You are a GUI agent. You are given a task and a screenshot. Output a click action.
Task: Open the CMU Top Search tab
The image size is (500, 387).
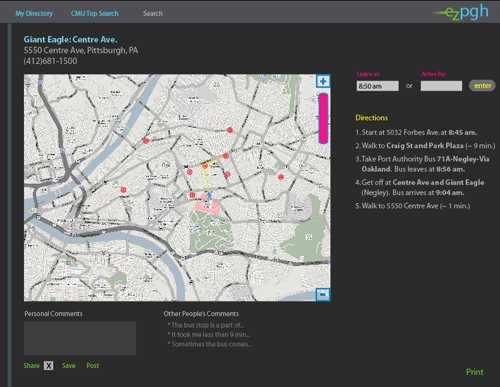[94, 14]
